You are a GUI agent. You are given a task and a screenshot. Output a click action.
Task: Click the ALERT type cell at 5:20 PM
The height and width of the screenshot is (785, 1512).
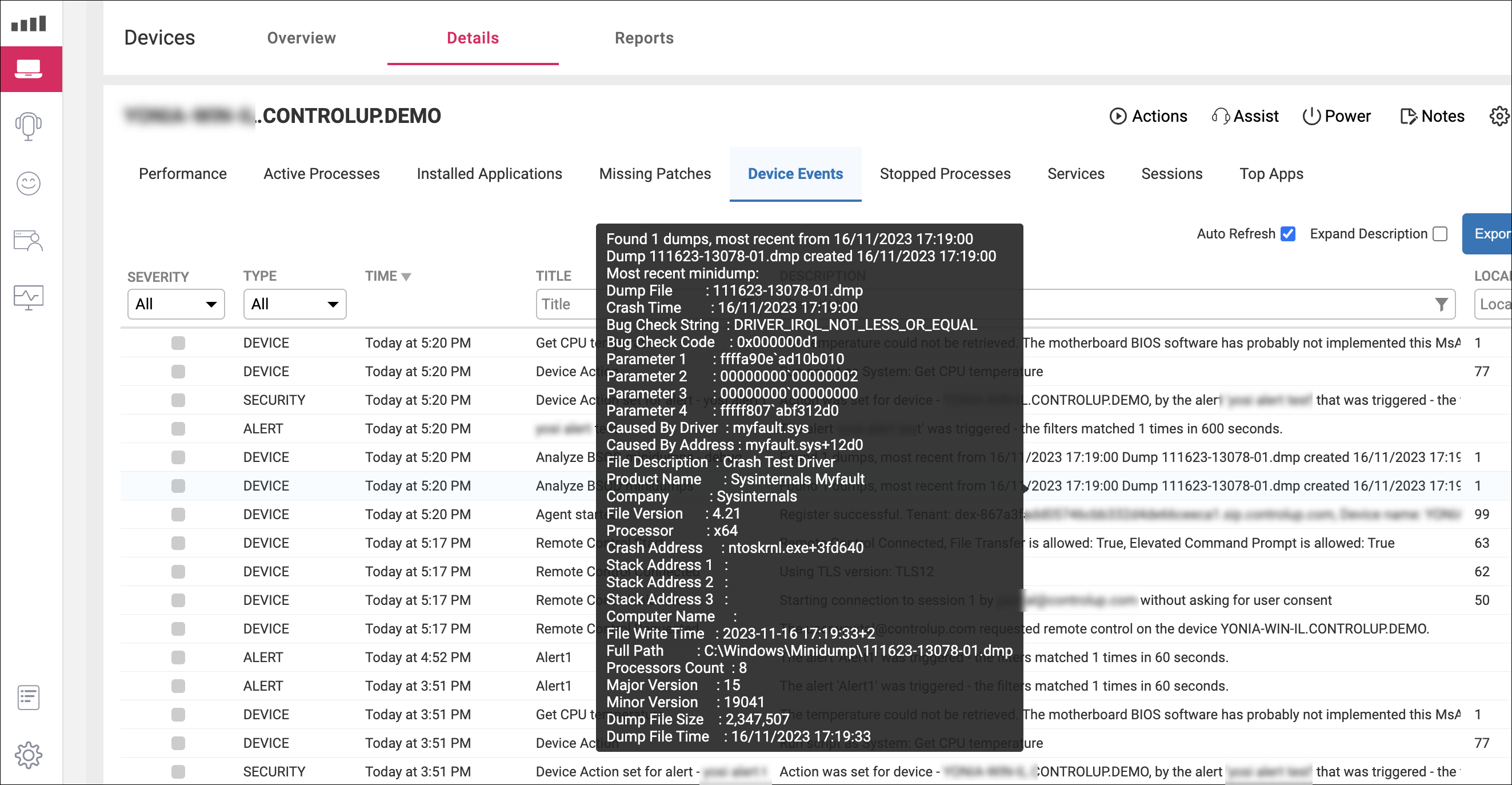263,429
